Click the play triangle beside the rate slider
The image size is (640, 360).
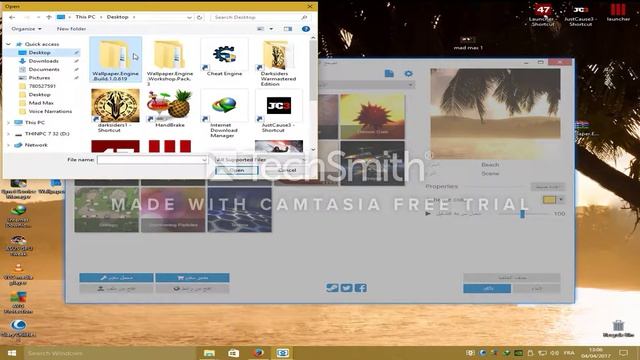(x=428, y=213)
